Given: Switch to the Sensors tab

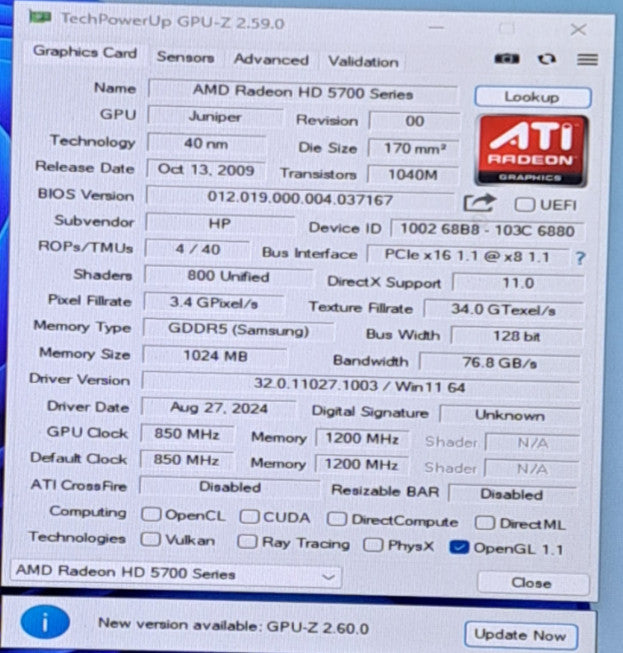Looking at the screenshot, I should (185, 57).
